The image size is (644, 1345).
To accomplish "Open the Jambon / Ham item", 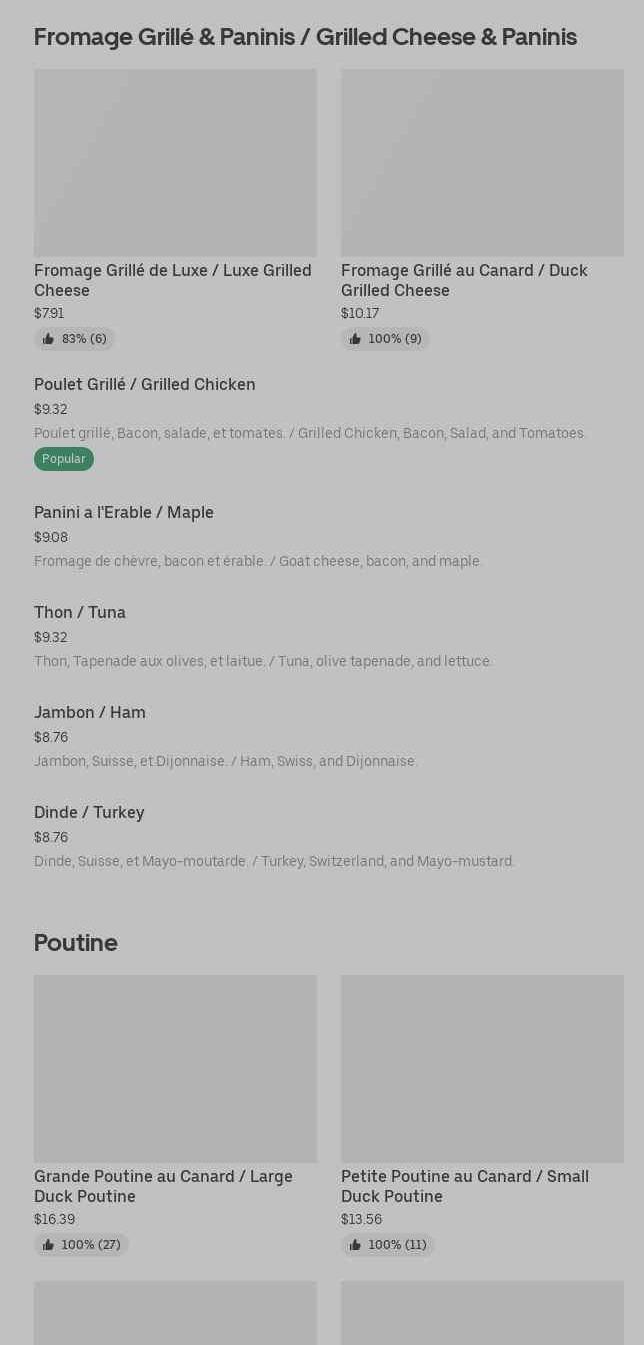I will [322, 736].
